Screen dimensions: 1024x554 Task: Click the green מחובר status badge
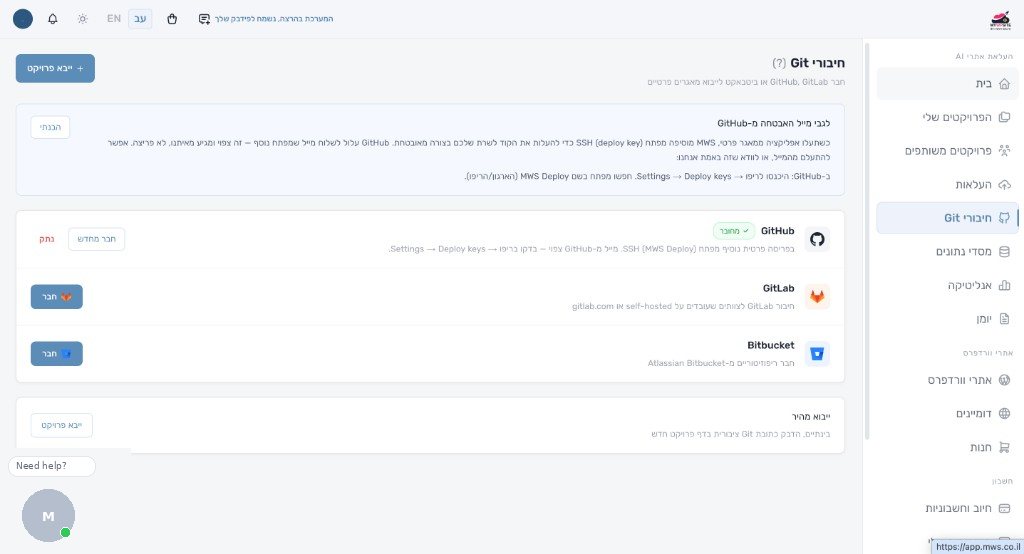pyautogui.click(x=734, y=231)
